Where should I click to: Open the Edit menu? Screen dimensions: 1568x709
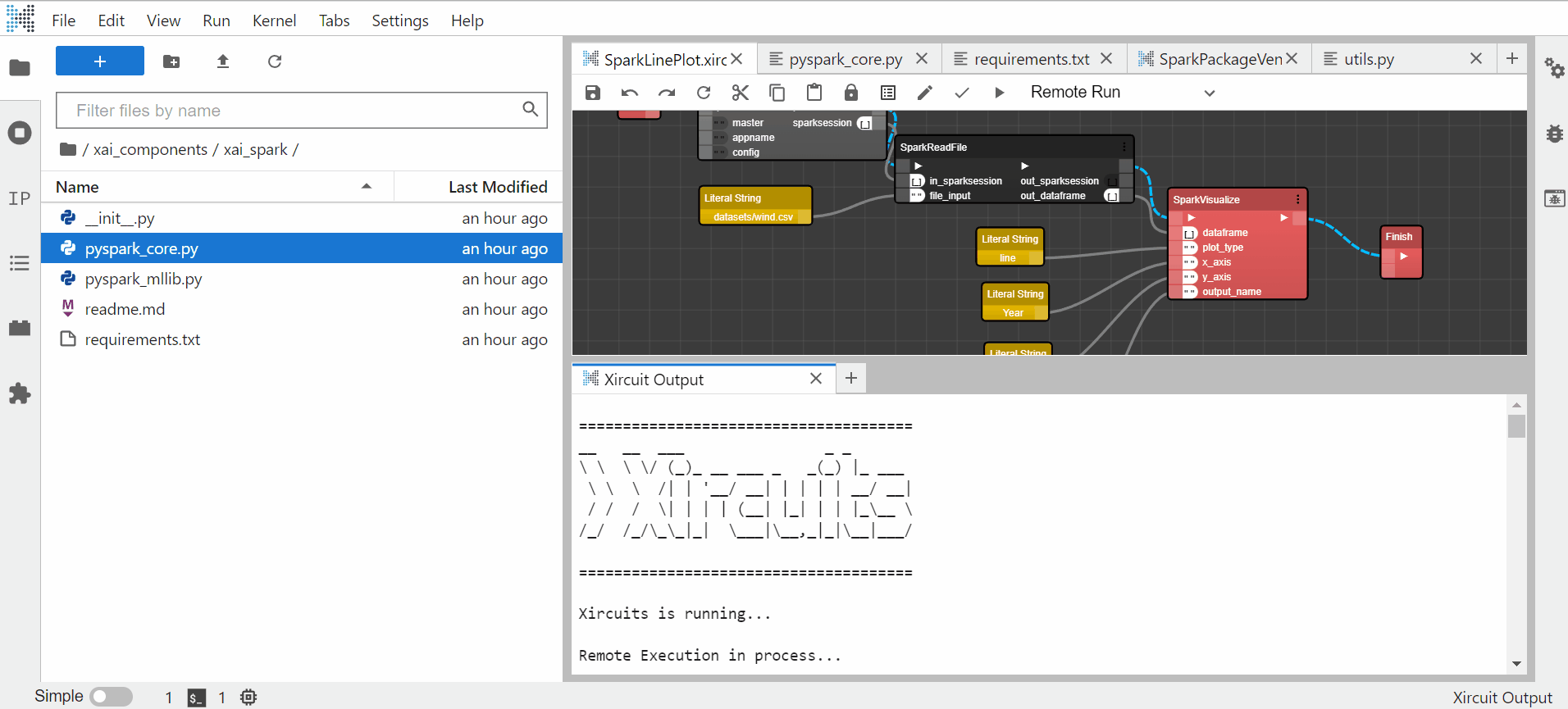[111, 20]
